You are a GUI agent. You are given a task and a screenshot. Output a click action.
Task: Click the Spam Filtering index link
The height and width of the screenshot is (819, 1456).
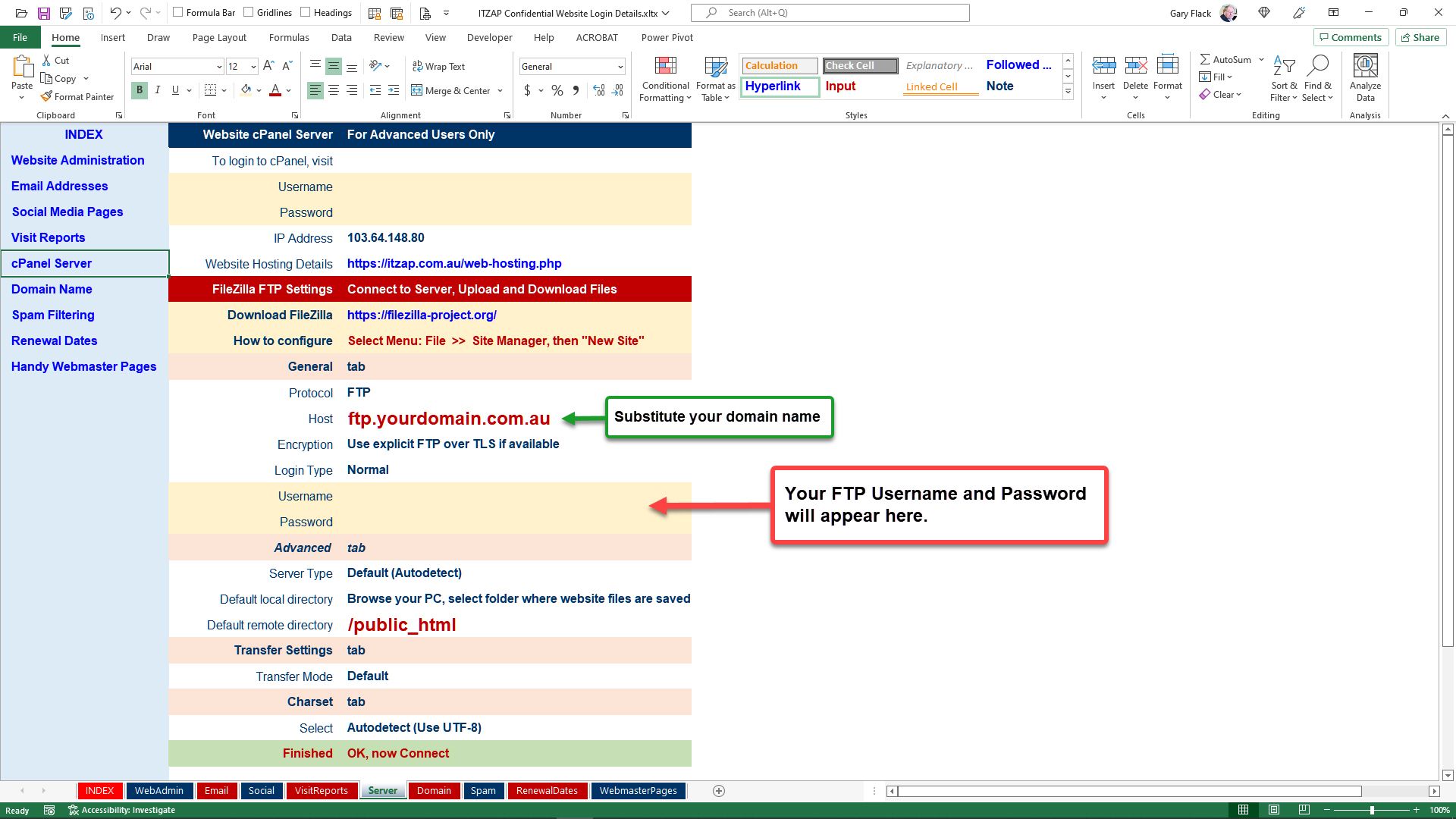coord(53,315)
